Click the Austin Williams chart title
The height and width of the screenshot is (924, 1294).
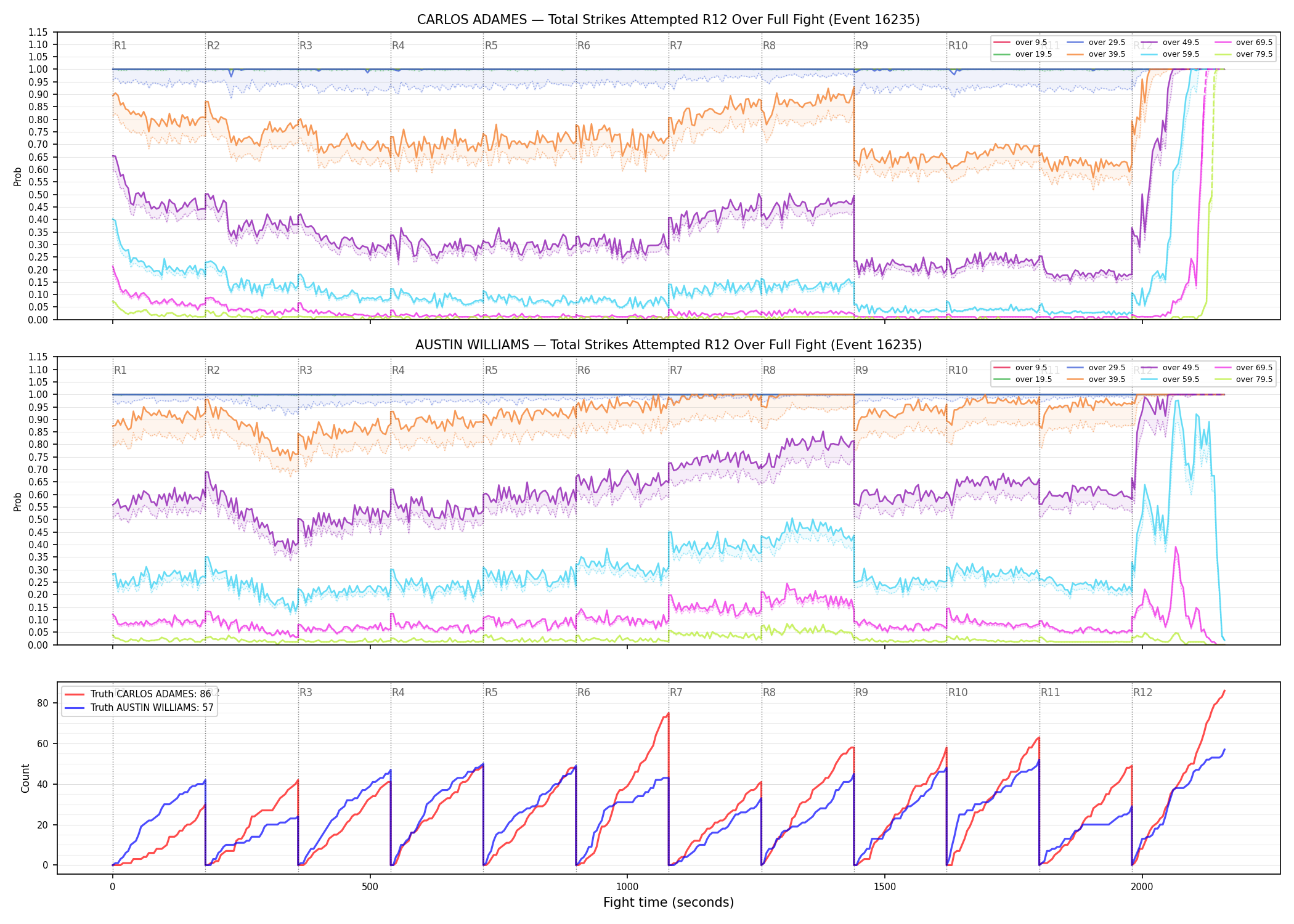pos(668,345)
